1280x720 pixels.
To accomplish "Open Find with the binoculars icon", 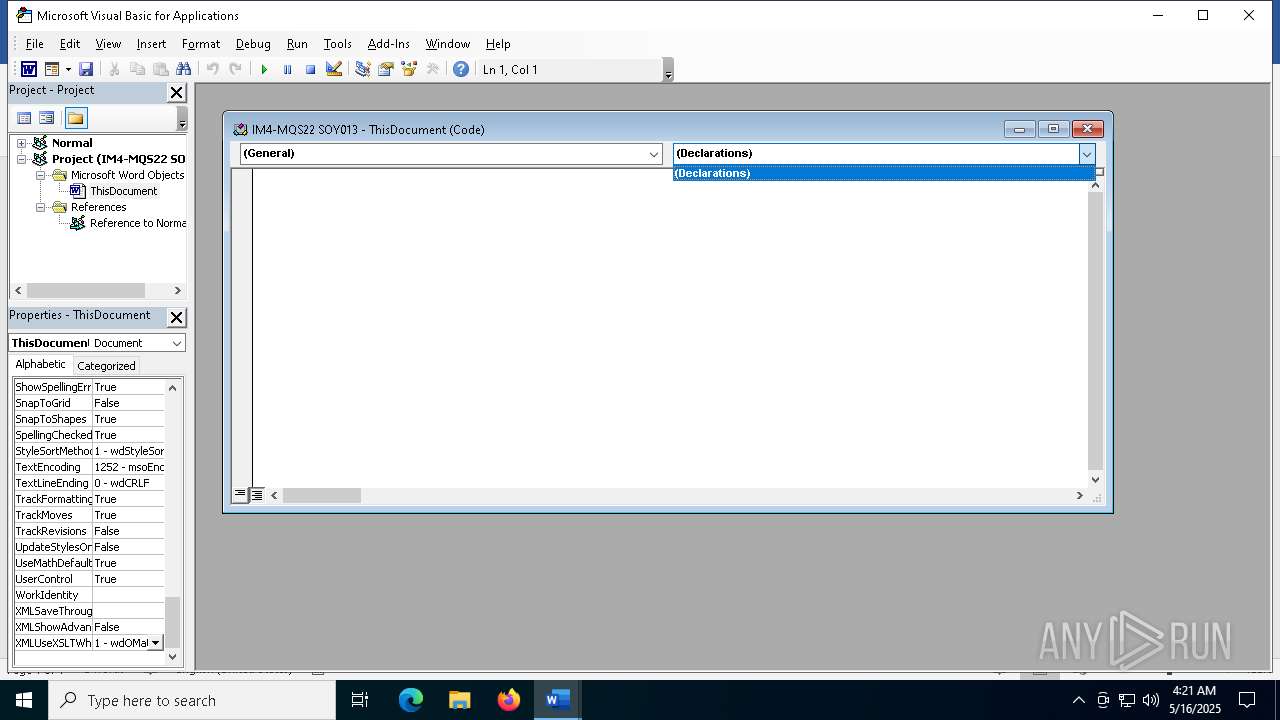I will coord(183,69).
